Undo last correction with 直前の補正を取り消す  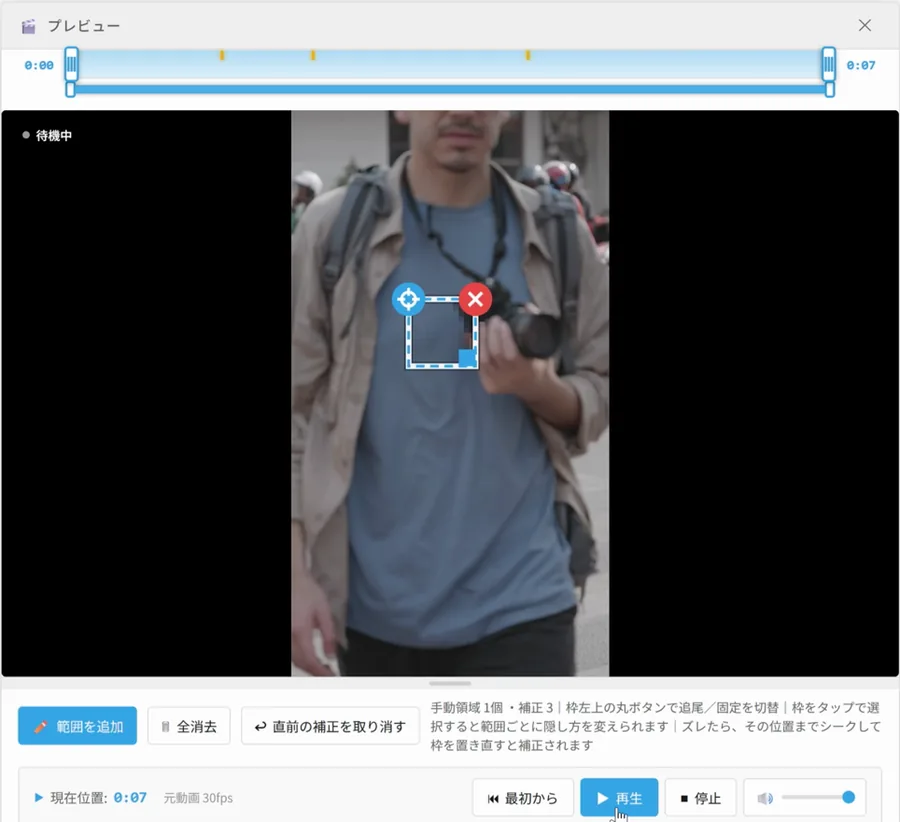(x=330, y=726)
